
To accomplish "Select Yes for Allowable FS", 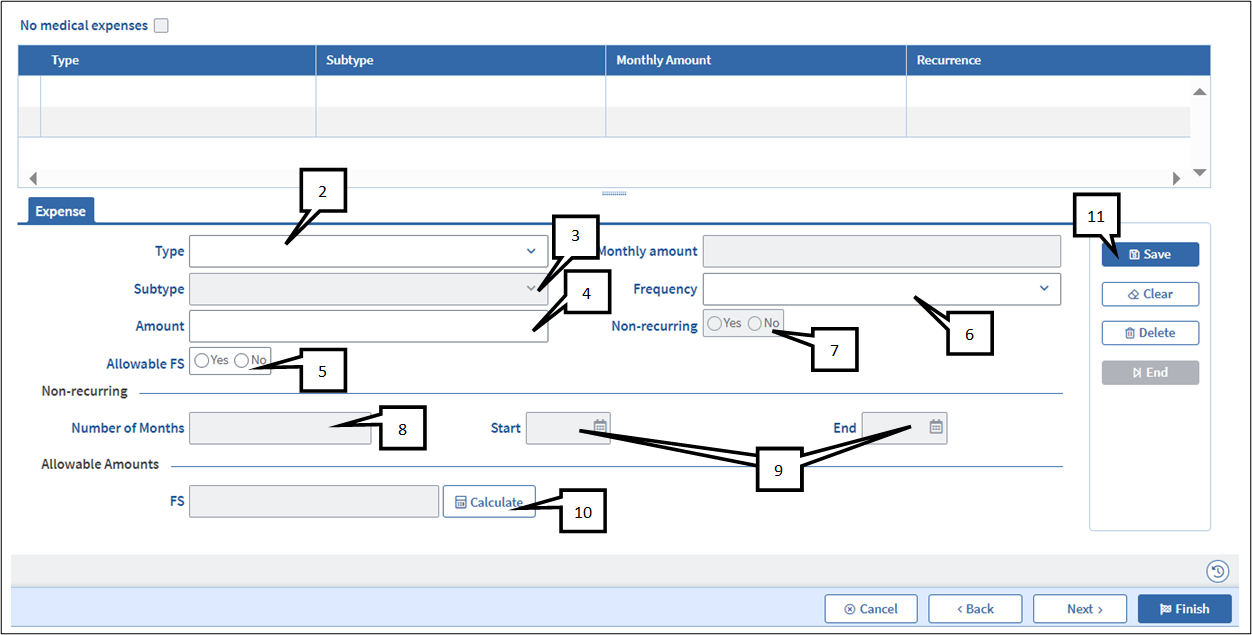I will tap(202, 361).
